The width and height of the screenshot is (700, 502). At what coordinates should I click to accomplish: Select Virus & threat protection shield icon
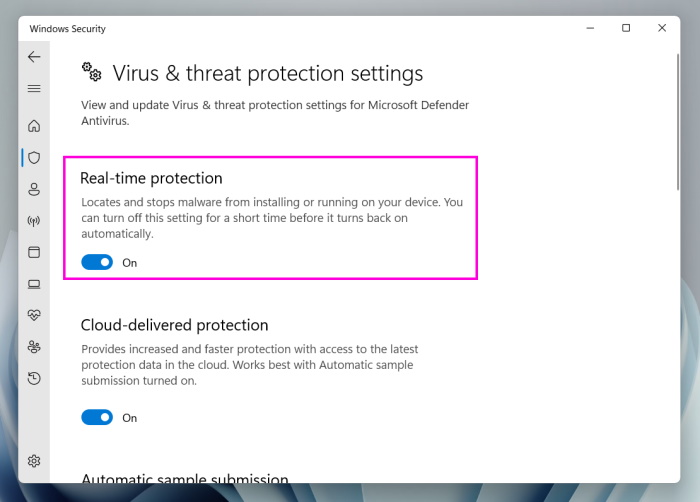click(x=34, y=157)
